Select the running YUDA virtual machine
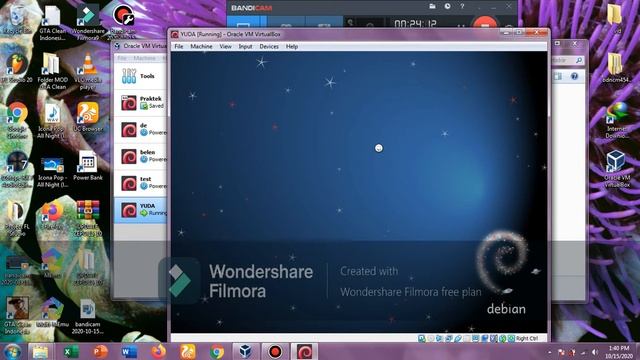 (140, 210)
